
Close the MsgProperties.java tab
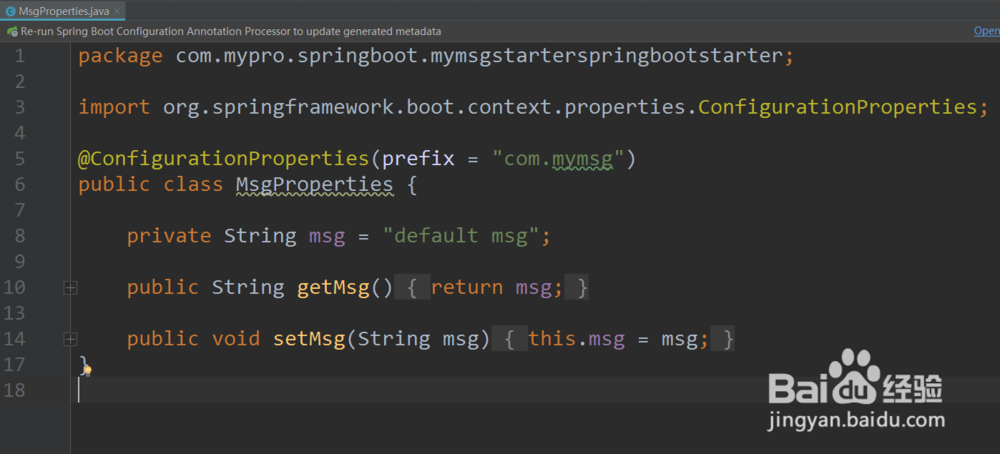point(117,11)
